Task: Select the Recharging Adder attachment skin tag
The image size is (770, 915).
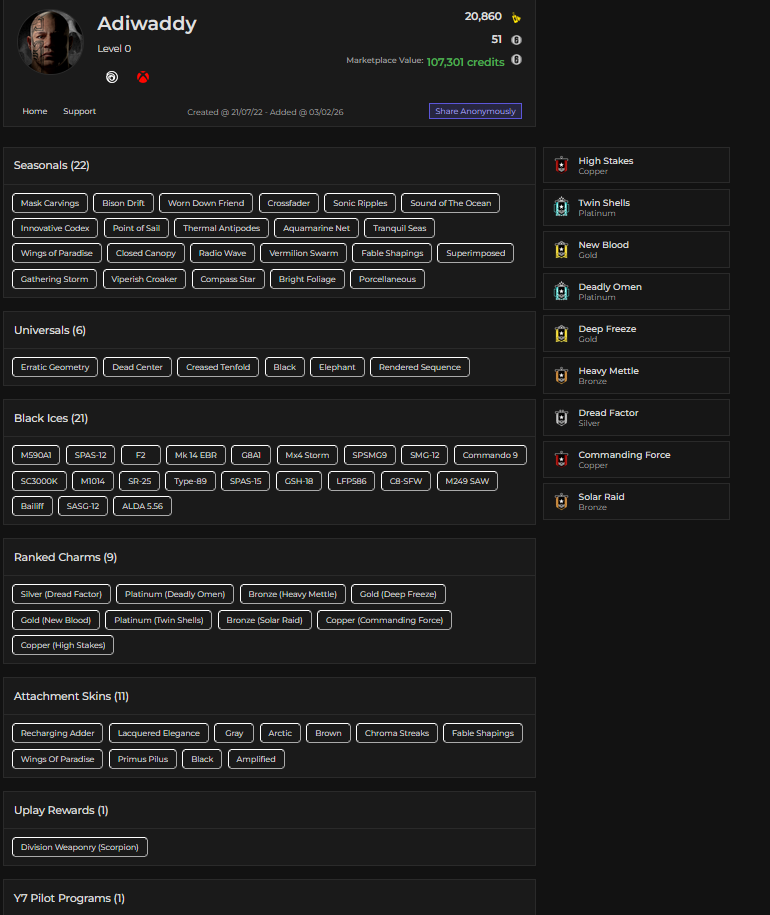Action: click(57, 733)
